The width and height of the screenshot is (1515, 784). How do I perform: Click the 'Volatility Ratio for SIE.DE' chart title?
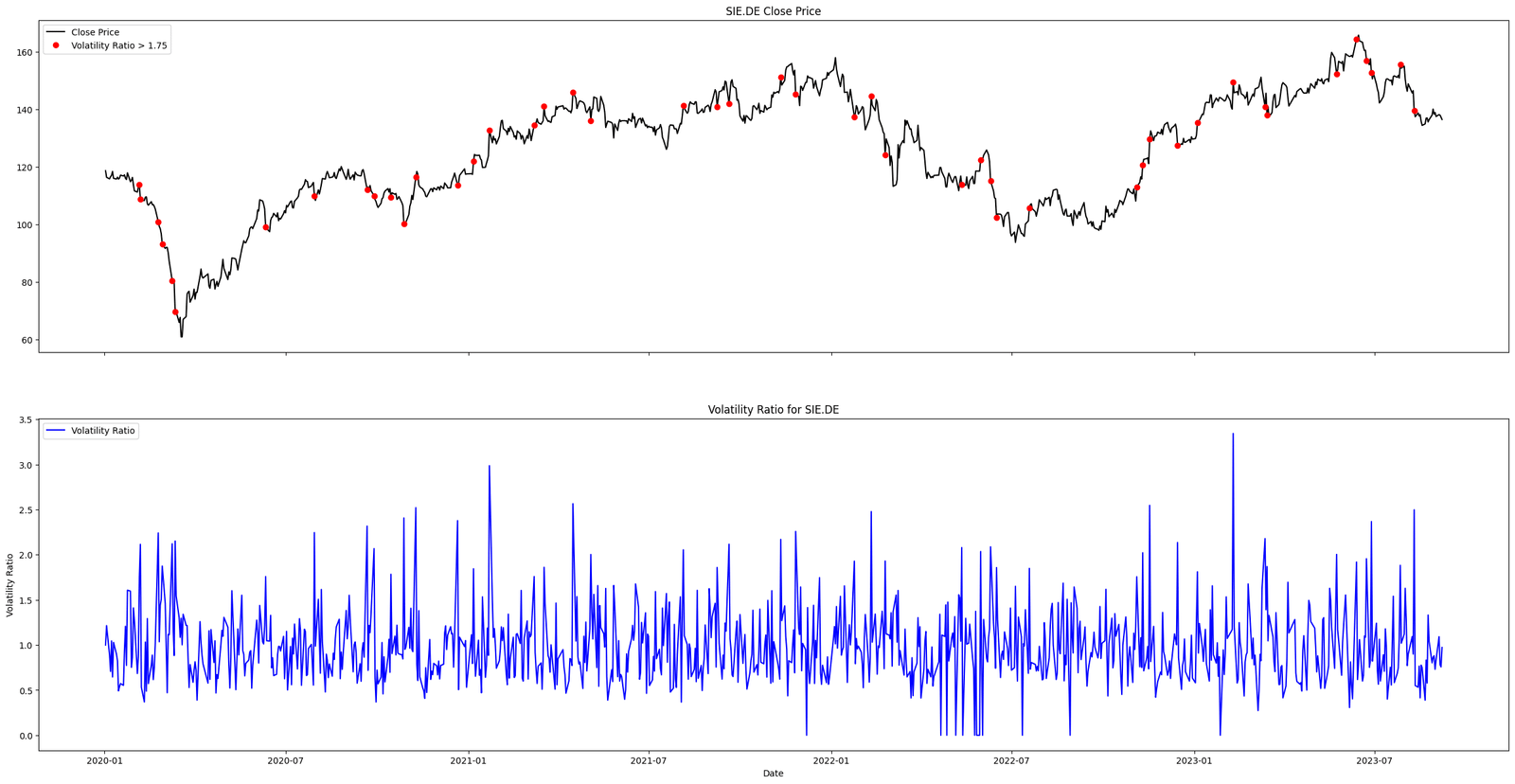[773, 410]
